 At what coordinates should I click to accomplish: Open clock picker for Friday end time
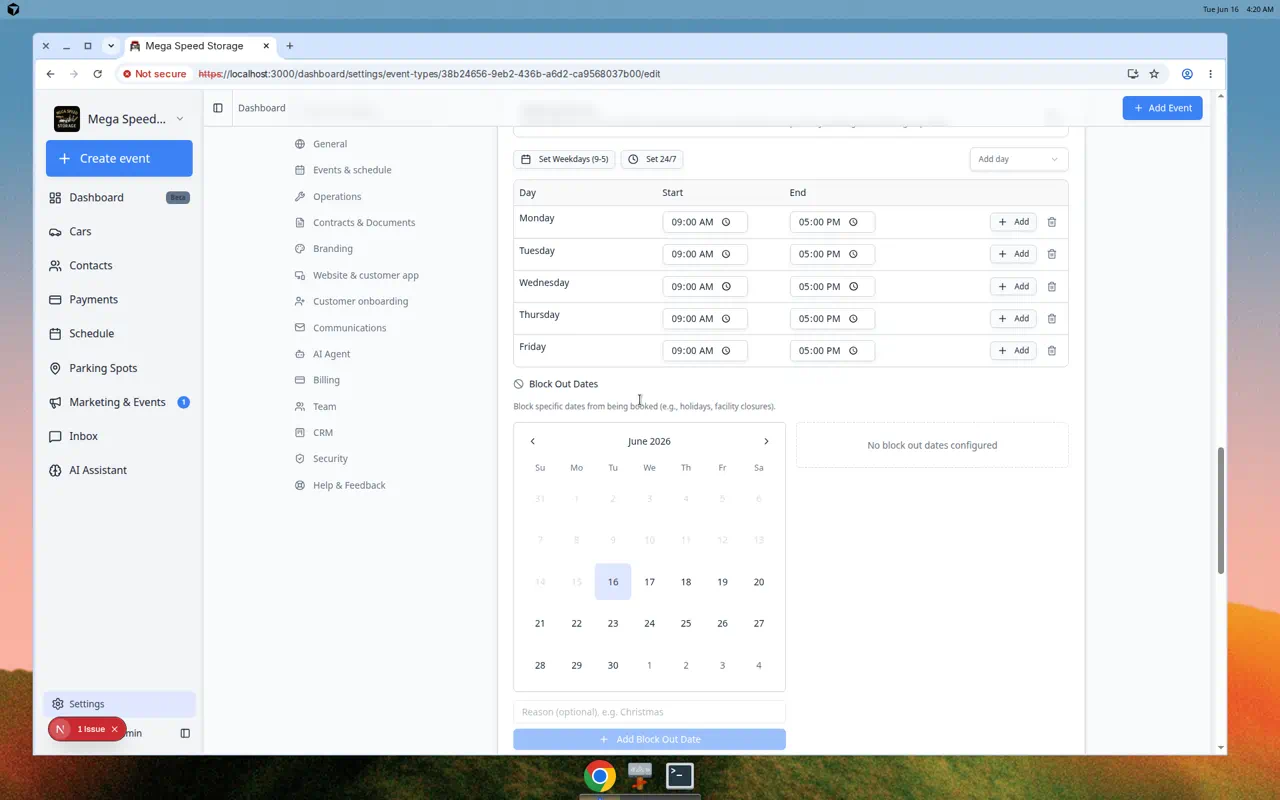click(854, 350)
